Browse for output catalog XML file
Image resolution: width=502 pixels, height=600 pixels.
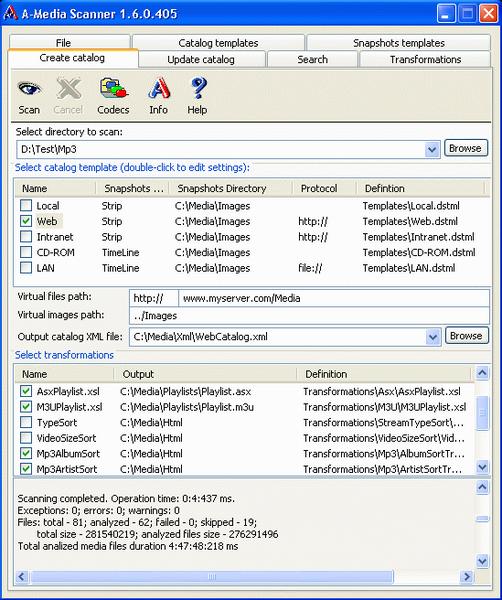[x=467, y=336]
